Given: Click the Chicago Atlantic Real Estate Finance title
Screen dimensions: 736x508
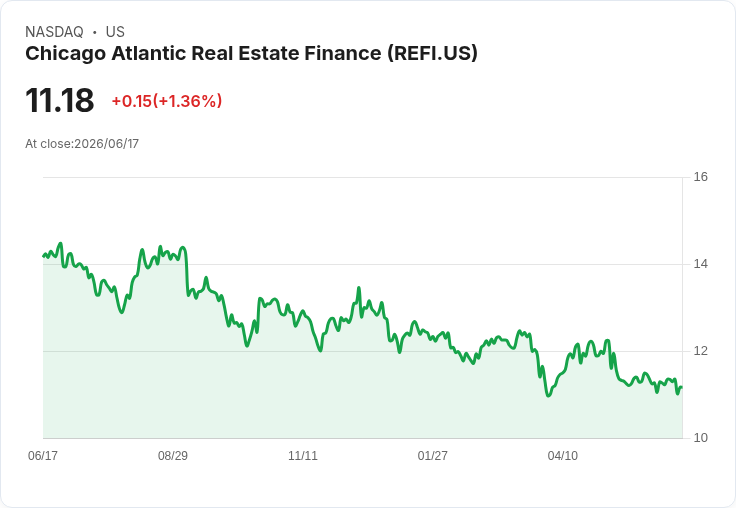Looking at the screenshot, I should coord(251,54).
